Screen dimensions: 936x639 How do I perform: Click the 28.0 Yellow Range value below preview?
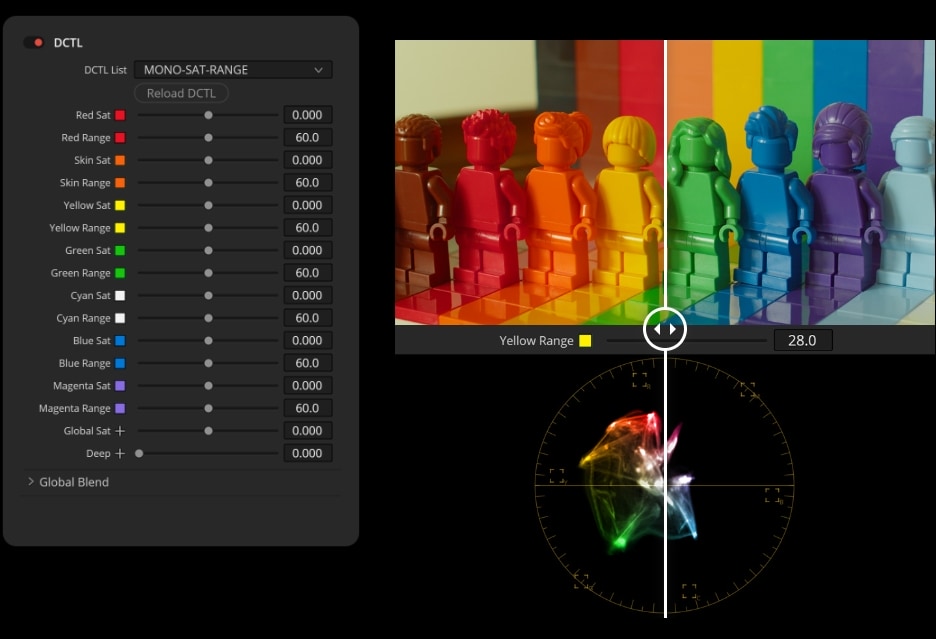(x=802, y=340)
